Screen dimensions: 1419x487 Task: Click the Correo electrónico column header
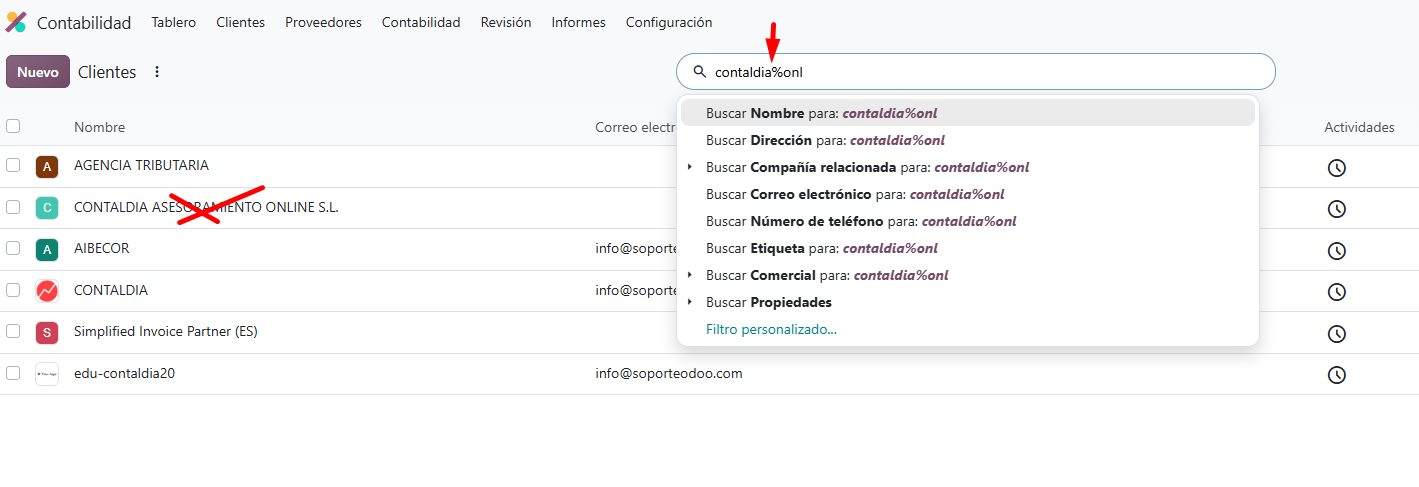(x=636, y=127)
